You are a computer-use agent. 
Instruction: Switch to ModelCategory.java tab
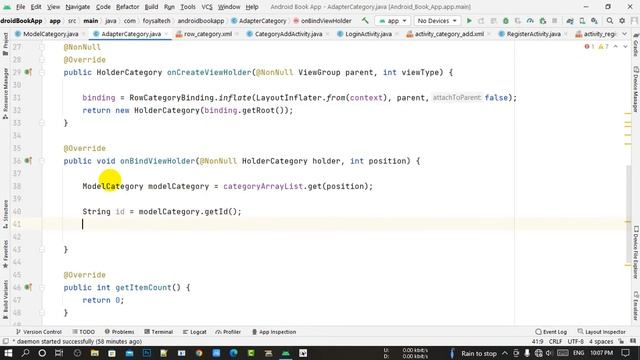(51, 34)
